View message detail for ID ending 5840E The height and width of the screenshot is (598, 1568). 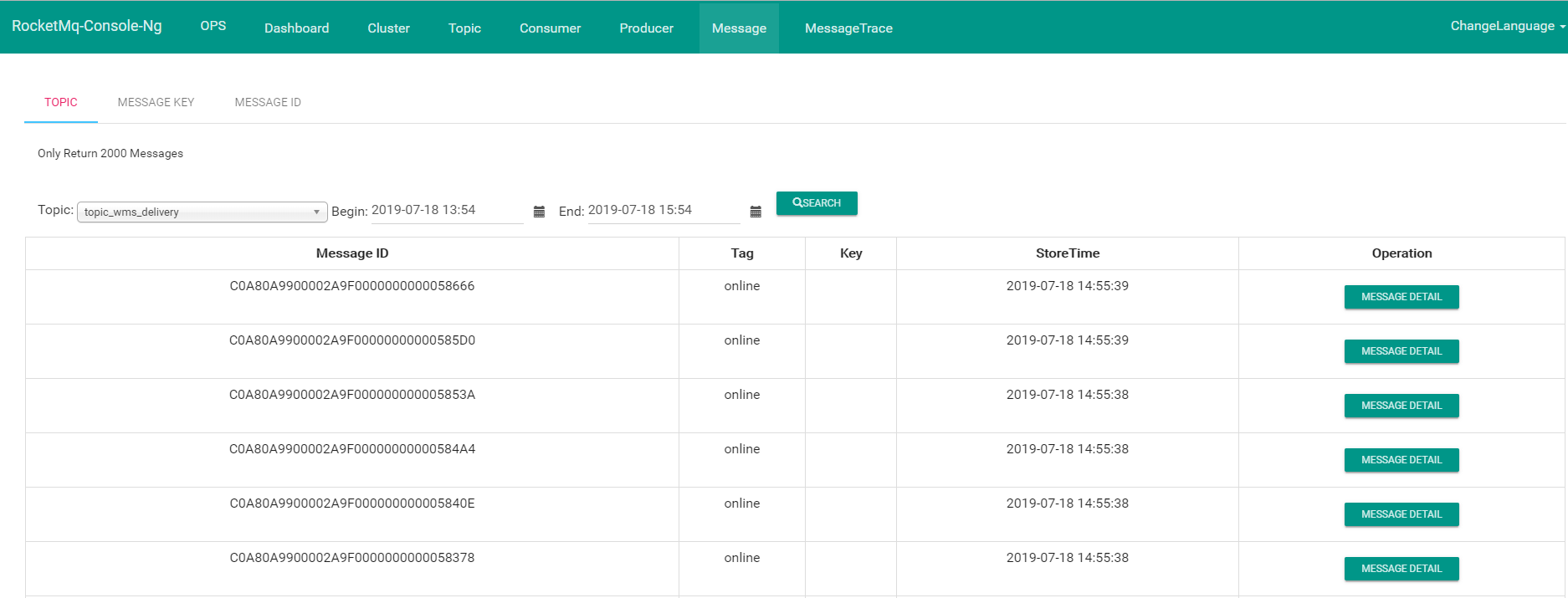(x=1401, y=514)
